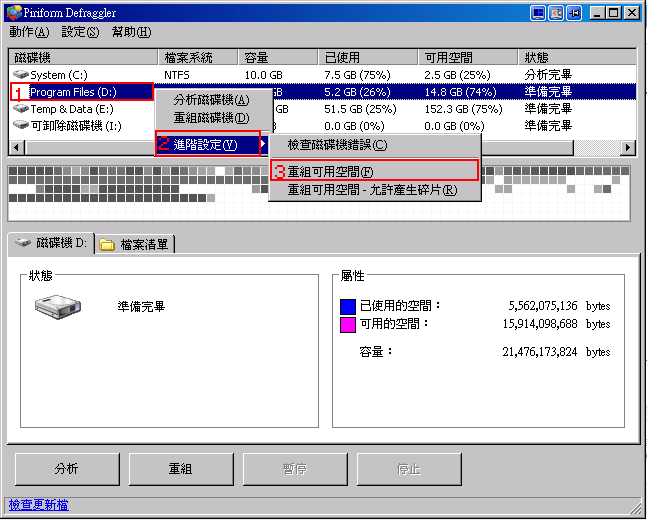Click the System (C:) drive icon
The width and height of the screenshot is (647, 520).
coord(21,75)
